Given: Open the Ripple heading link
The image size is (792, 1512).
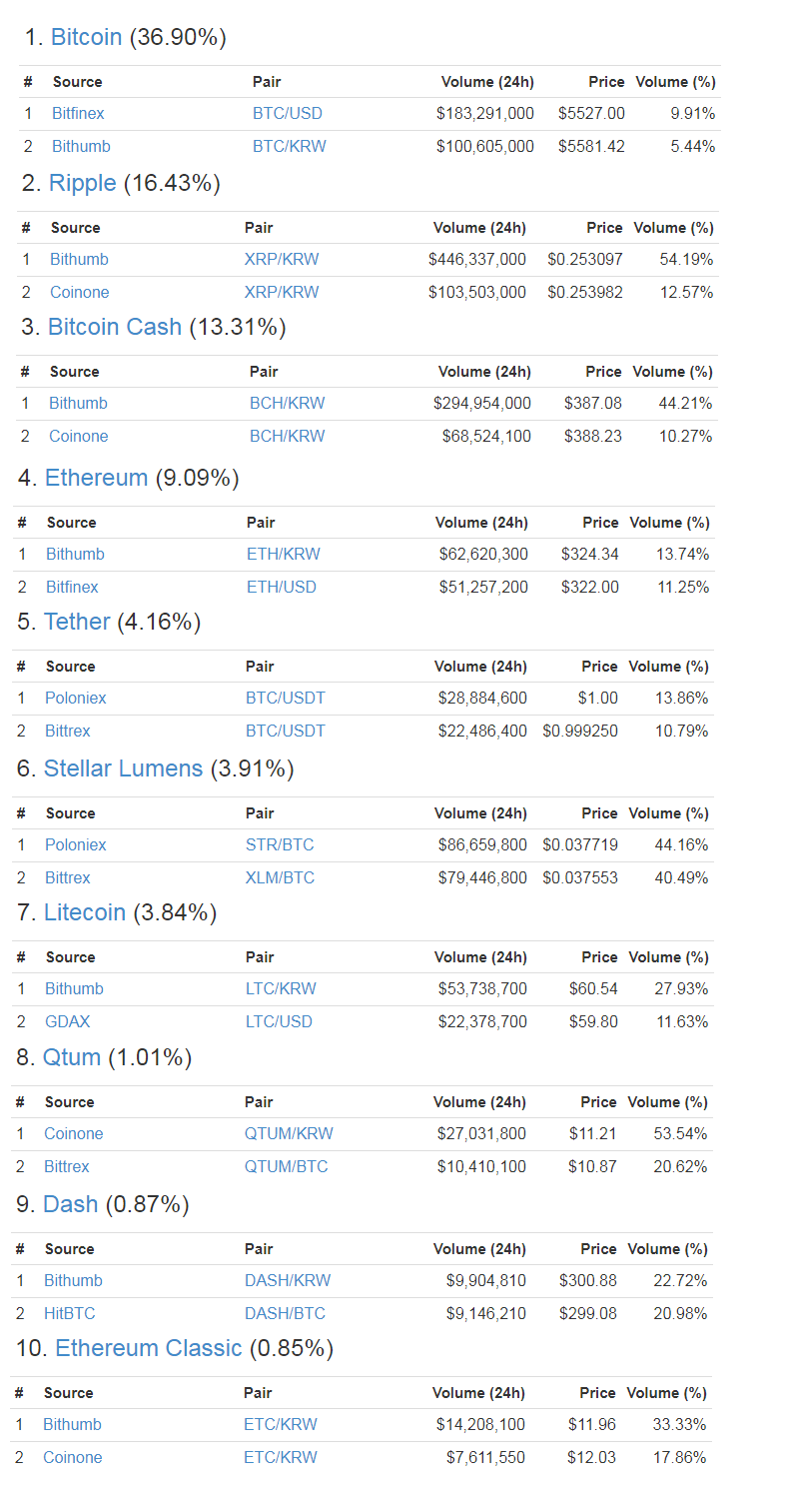Looking at the screenshot, I should 83,184.
